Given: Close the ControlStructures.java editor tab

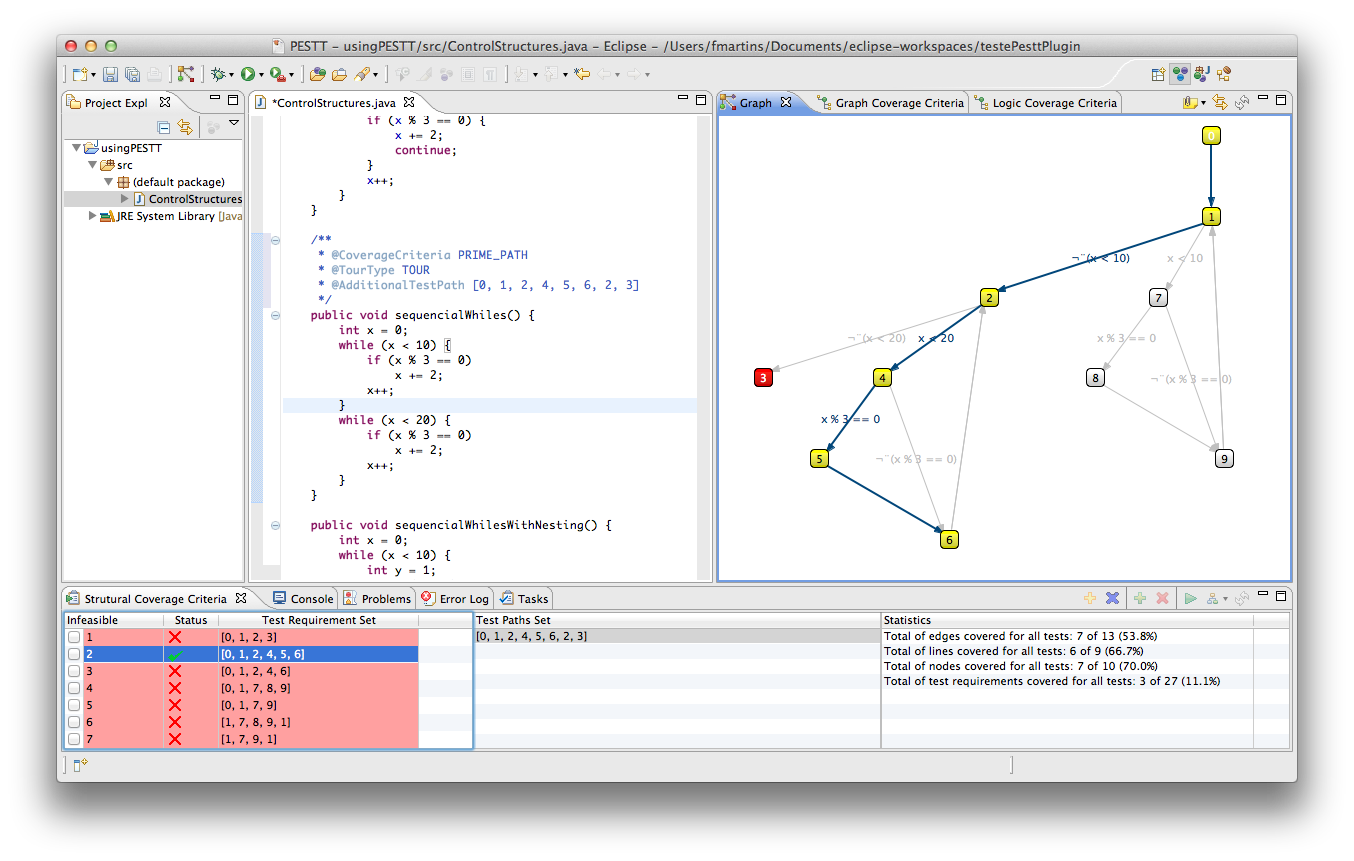Looking at the screenshot, I should (409, 102).
